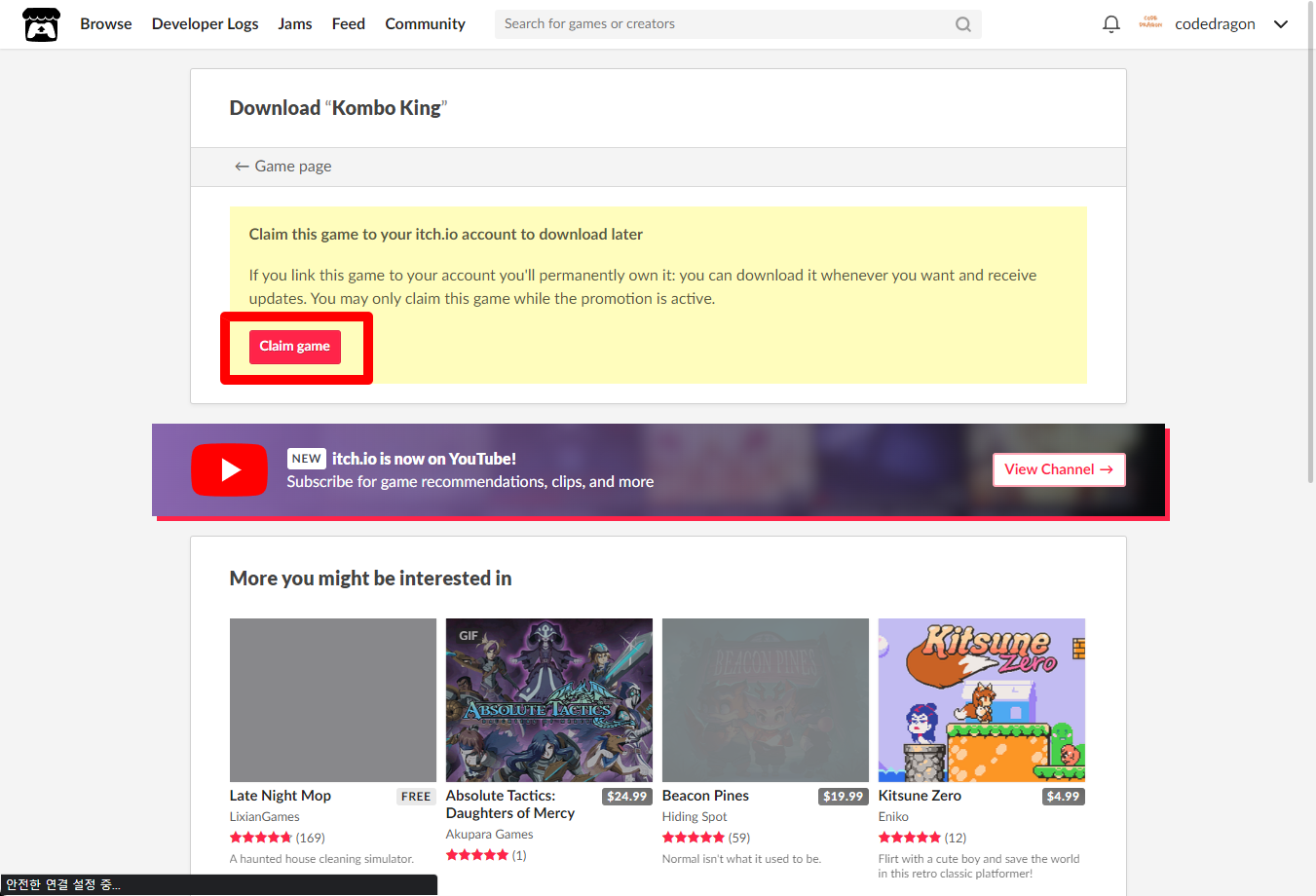
Task: Click the $19.99 price tag
Action: [844, 797]
